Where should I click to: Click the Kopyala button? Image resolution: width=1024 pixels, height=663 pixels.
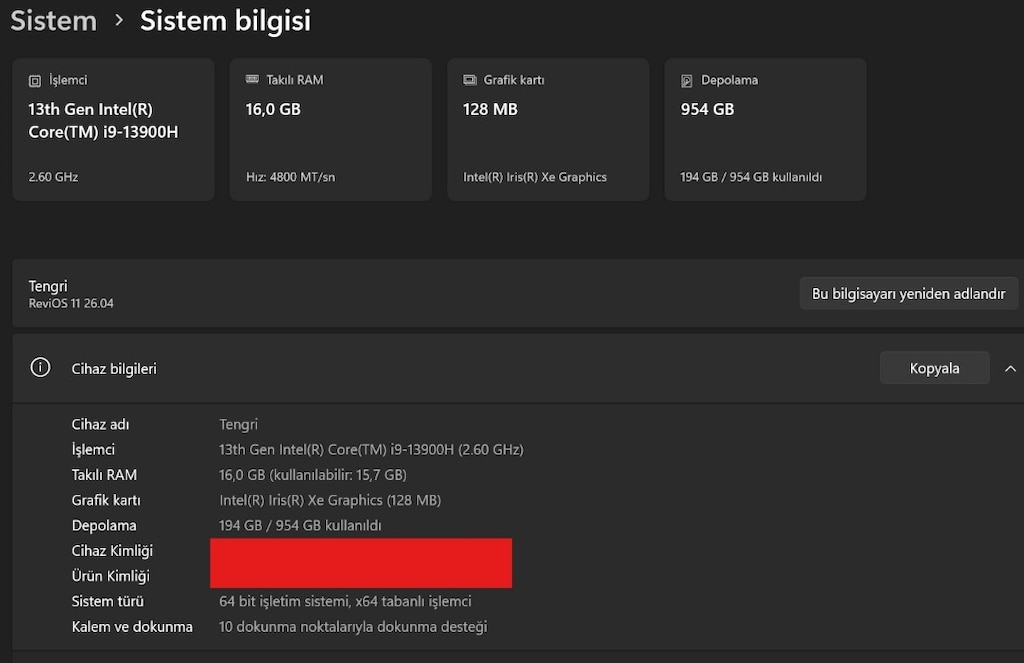pyautogui.click(x=934, y=368)
